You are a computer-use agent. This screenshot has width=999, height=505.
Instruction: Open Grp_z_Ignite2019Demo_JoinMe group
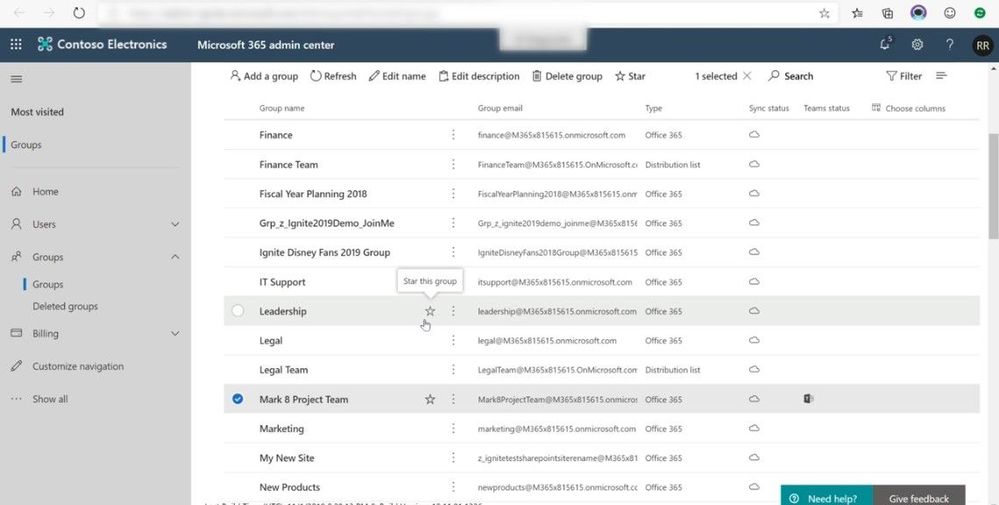(327, 223)
